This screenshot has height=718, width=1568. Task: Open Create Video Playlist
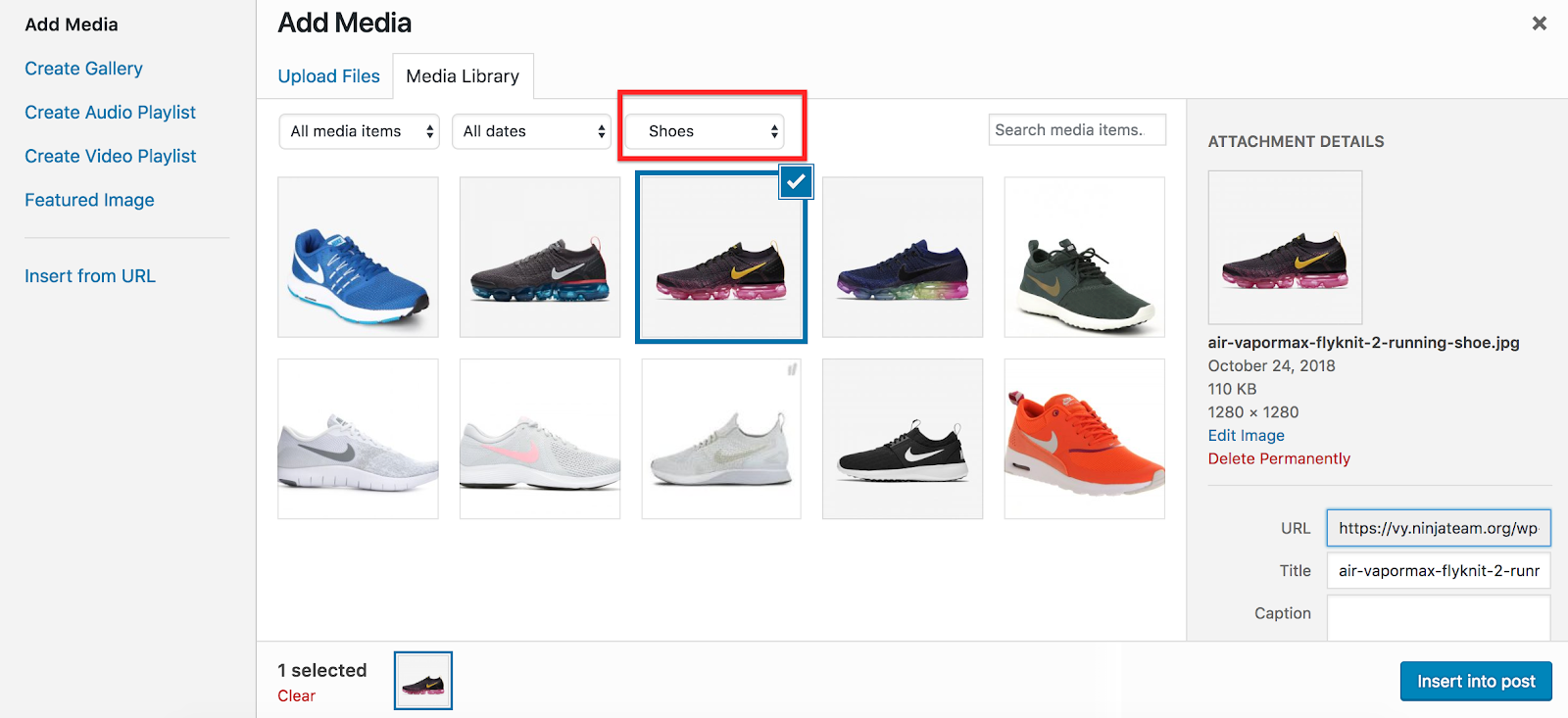point(110,156)
